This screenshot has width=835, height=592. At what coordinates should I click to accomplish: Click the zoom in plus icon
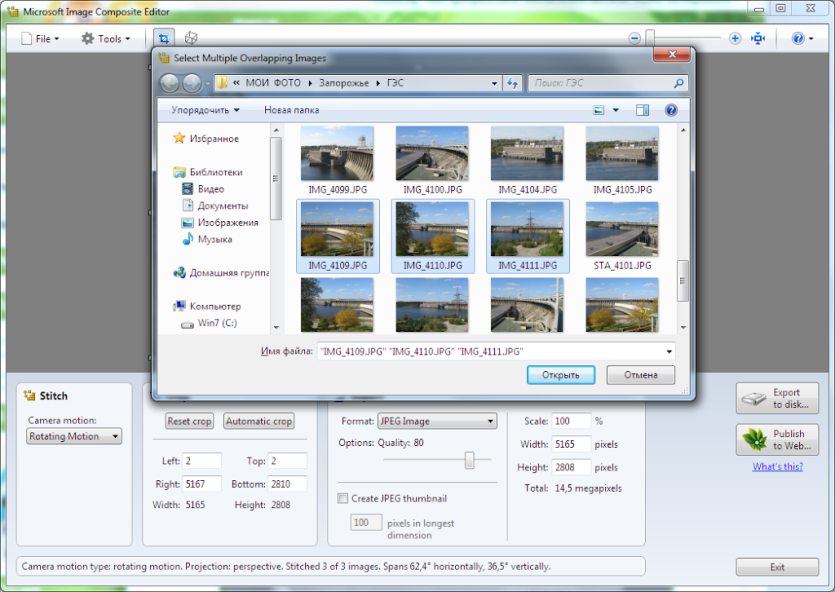point(735,38)
